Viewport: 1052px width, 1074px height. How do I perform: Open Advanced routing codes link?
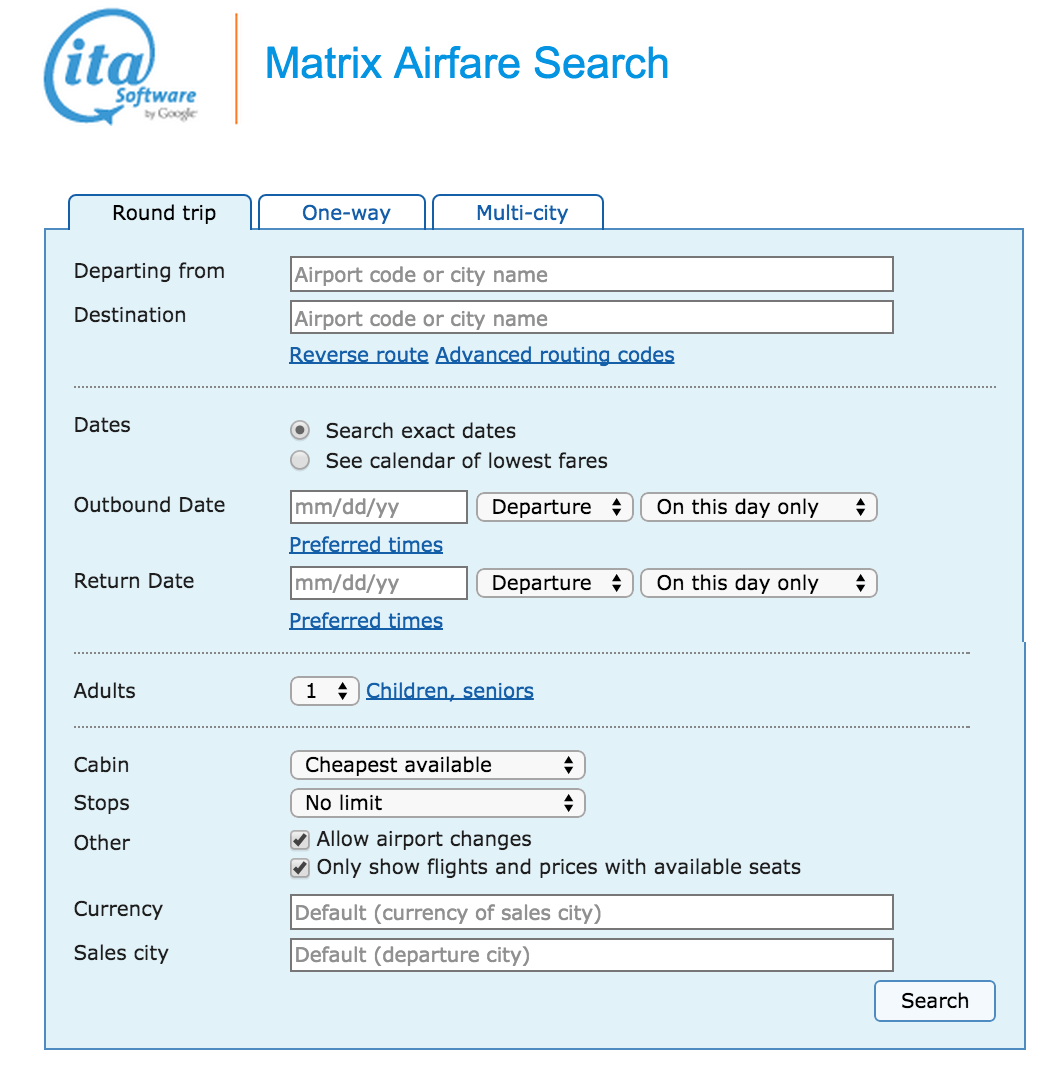click(555, 355)
